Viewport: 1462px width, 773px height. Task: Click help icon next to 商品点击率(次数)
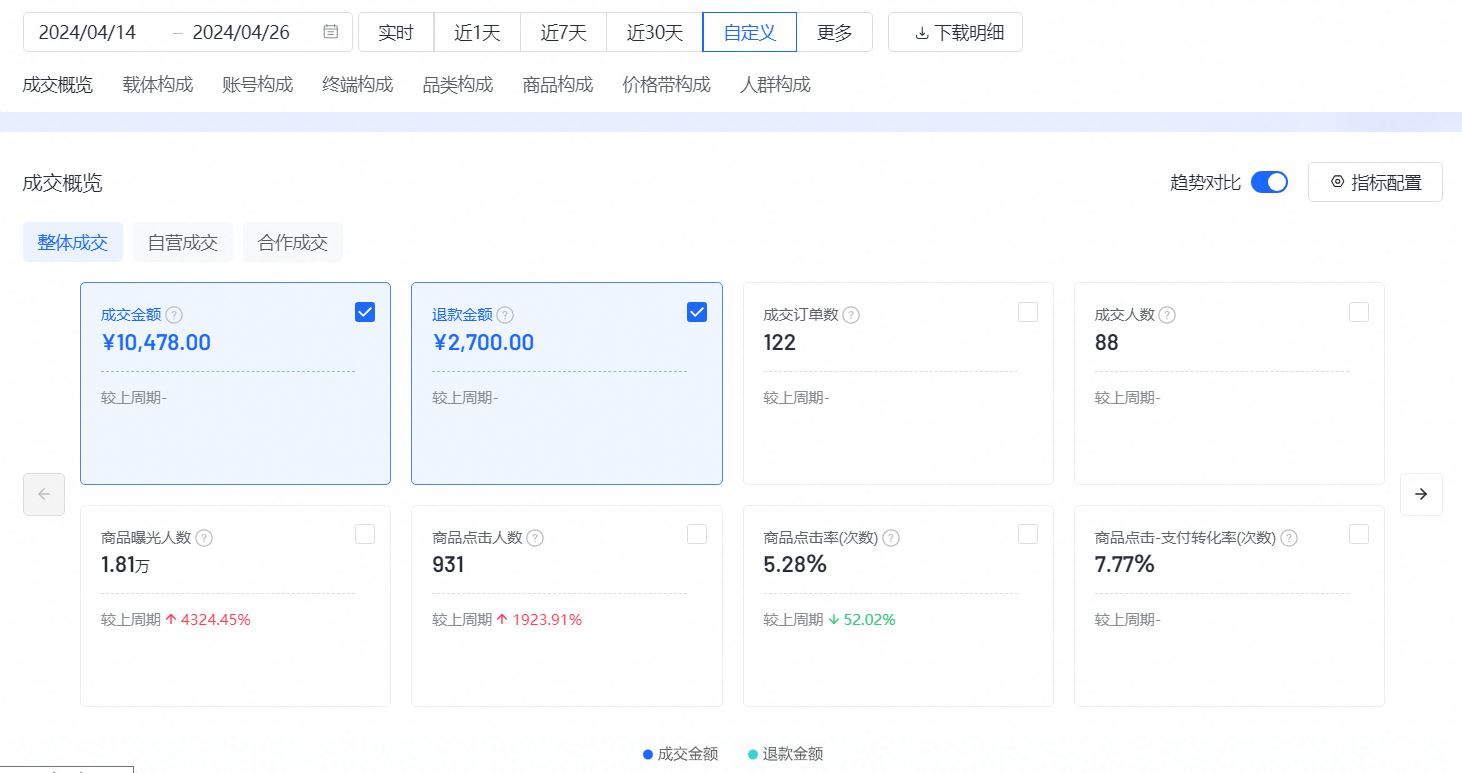[891, 538]
